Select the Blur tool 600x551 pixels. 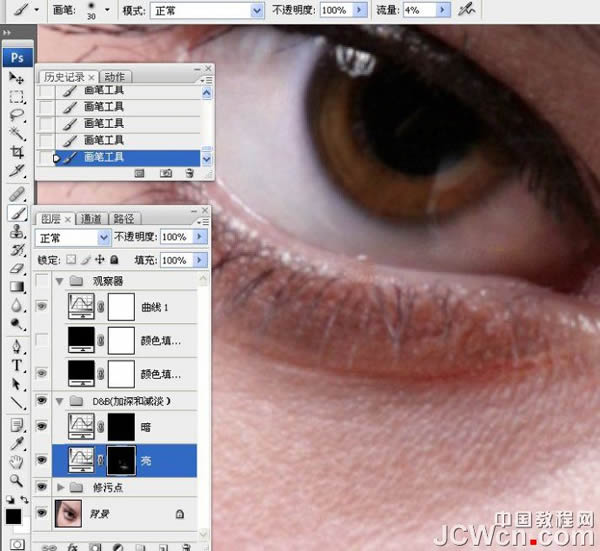point(16,305)
